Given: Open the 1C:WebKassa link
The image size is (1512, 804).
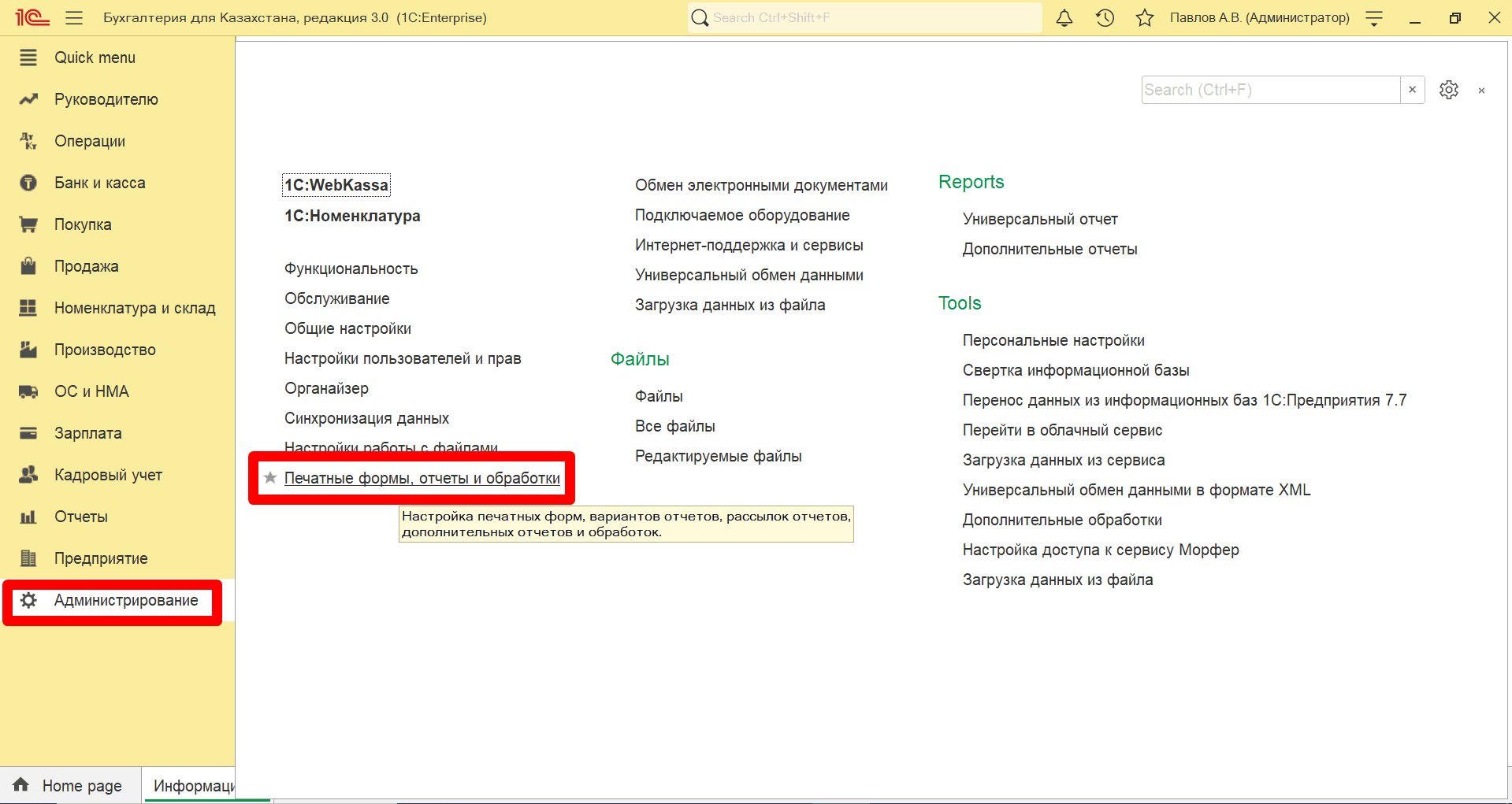Looking at the screenshot, I should pyautogui.click(x=336, y=185).
